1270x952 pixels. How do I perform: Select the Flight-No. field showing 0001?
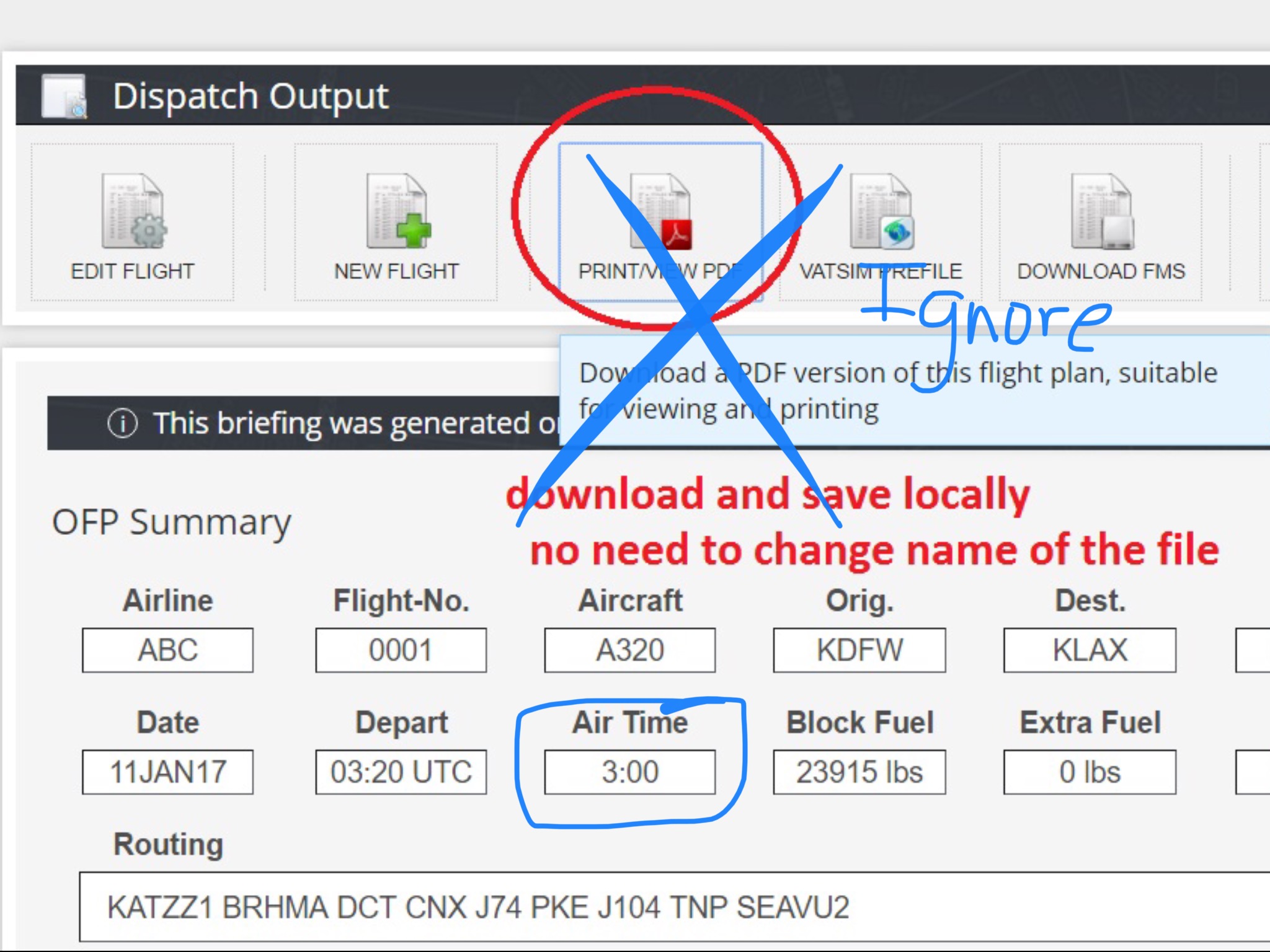[401, 650]
